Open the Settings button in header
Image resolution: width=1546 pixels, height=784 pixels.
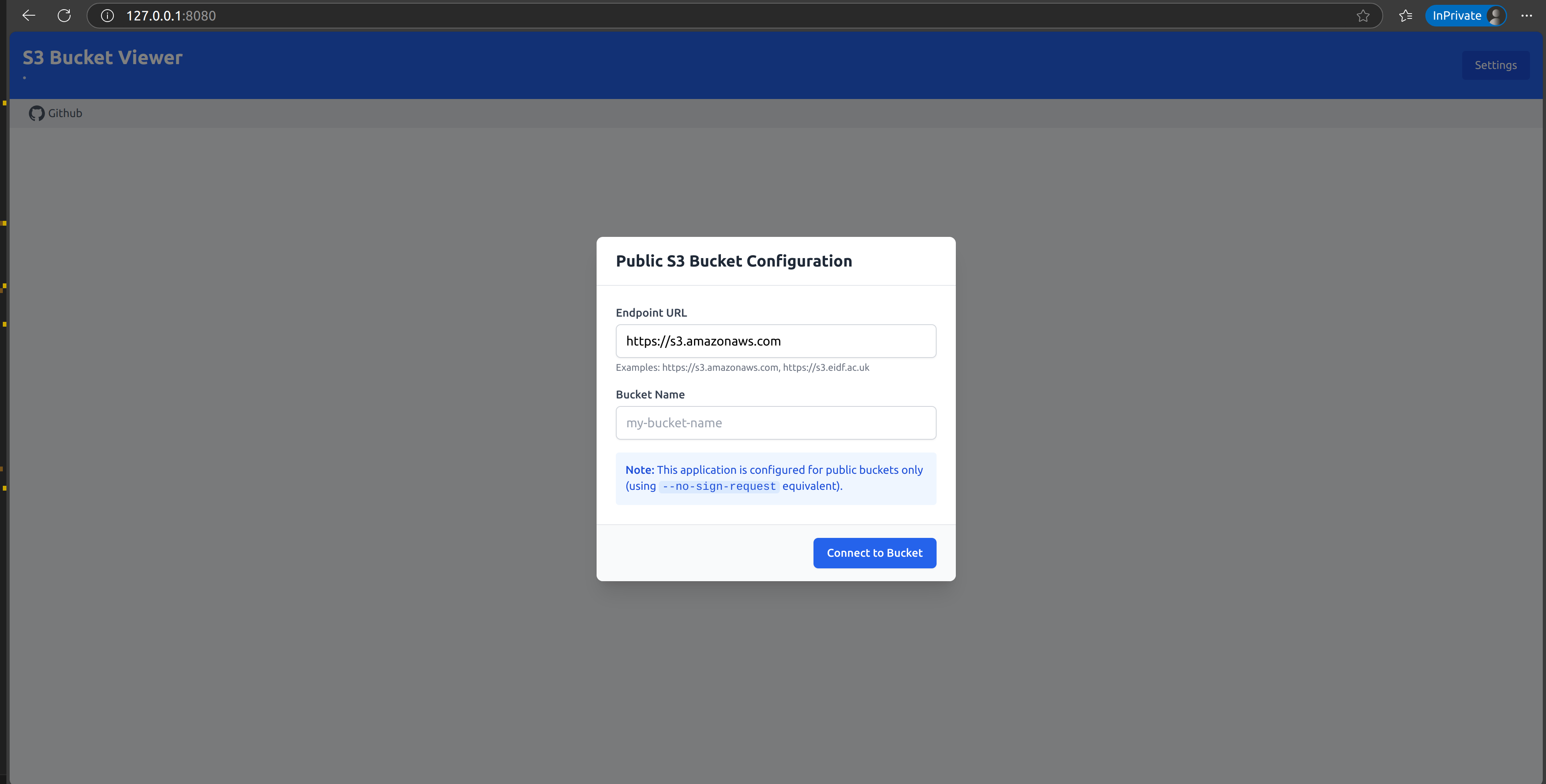(1495, 65)
